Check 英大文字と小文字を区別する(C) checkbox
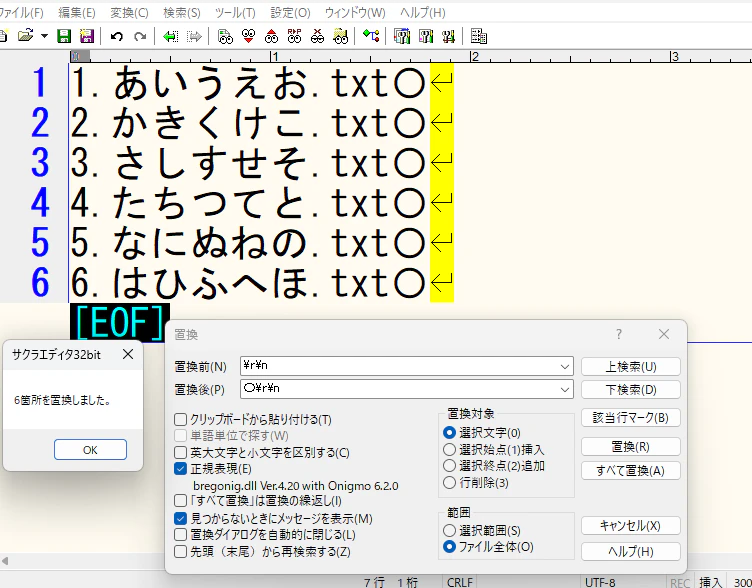Screen dimensions: 752x588 click(x=180, y=452)
